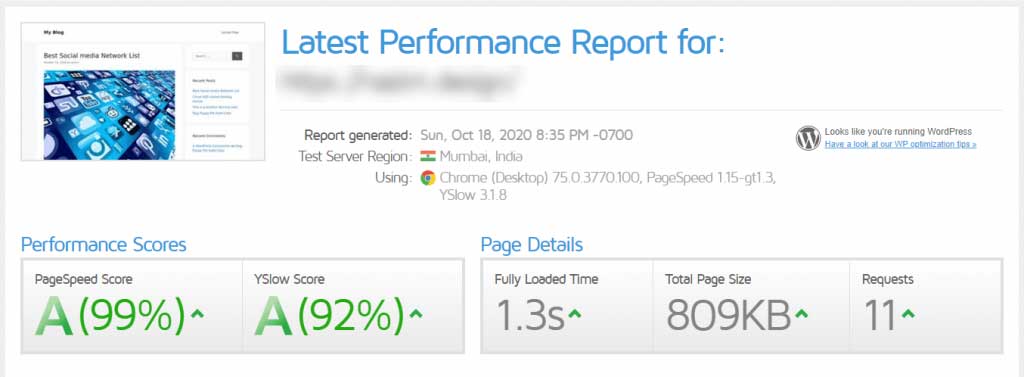This screenshot has width=1024, height=377.
Task: Click the Total Page Size 809KB value
Action: tap(728, 315)
